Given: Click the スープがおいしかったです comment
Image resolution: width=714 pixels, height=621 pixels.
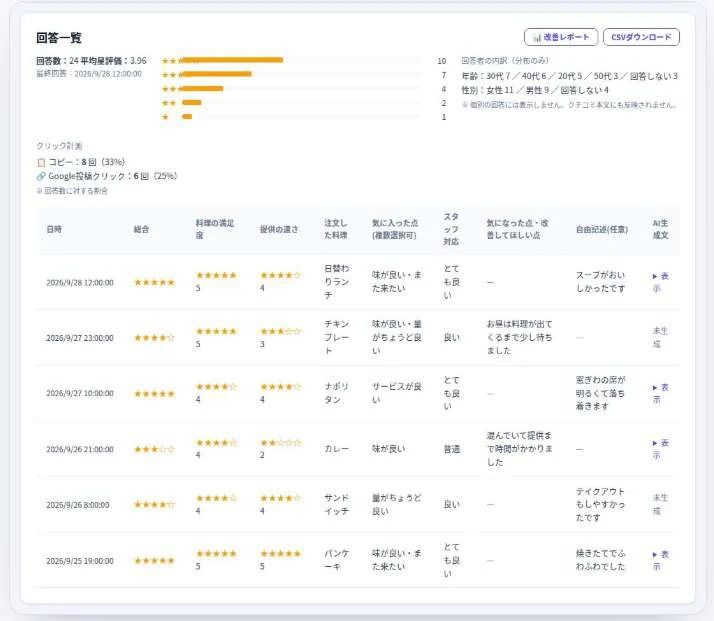Looking at the screenshot, I should 601,282.
